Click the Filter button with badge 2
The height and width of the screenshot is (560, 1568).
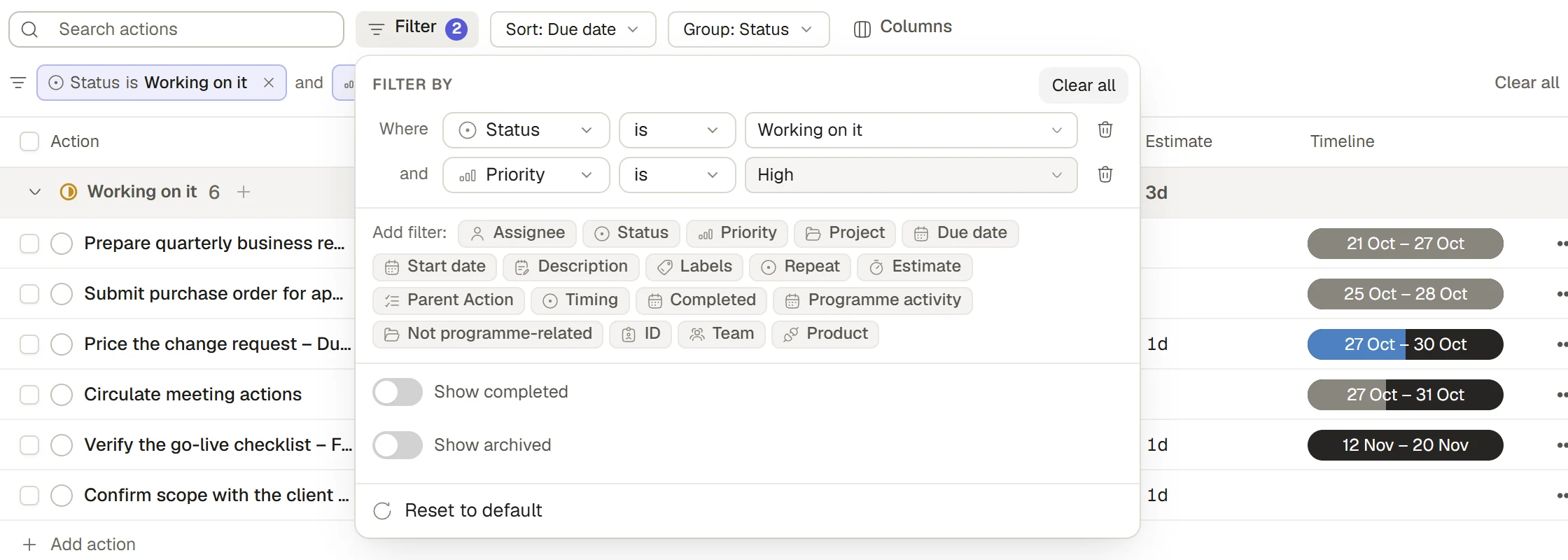[417, 29]
